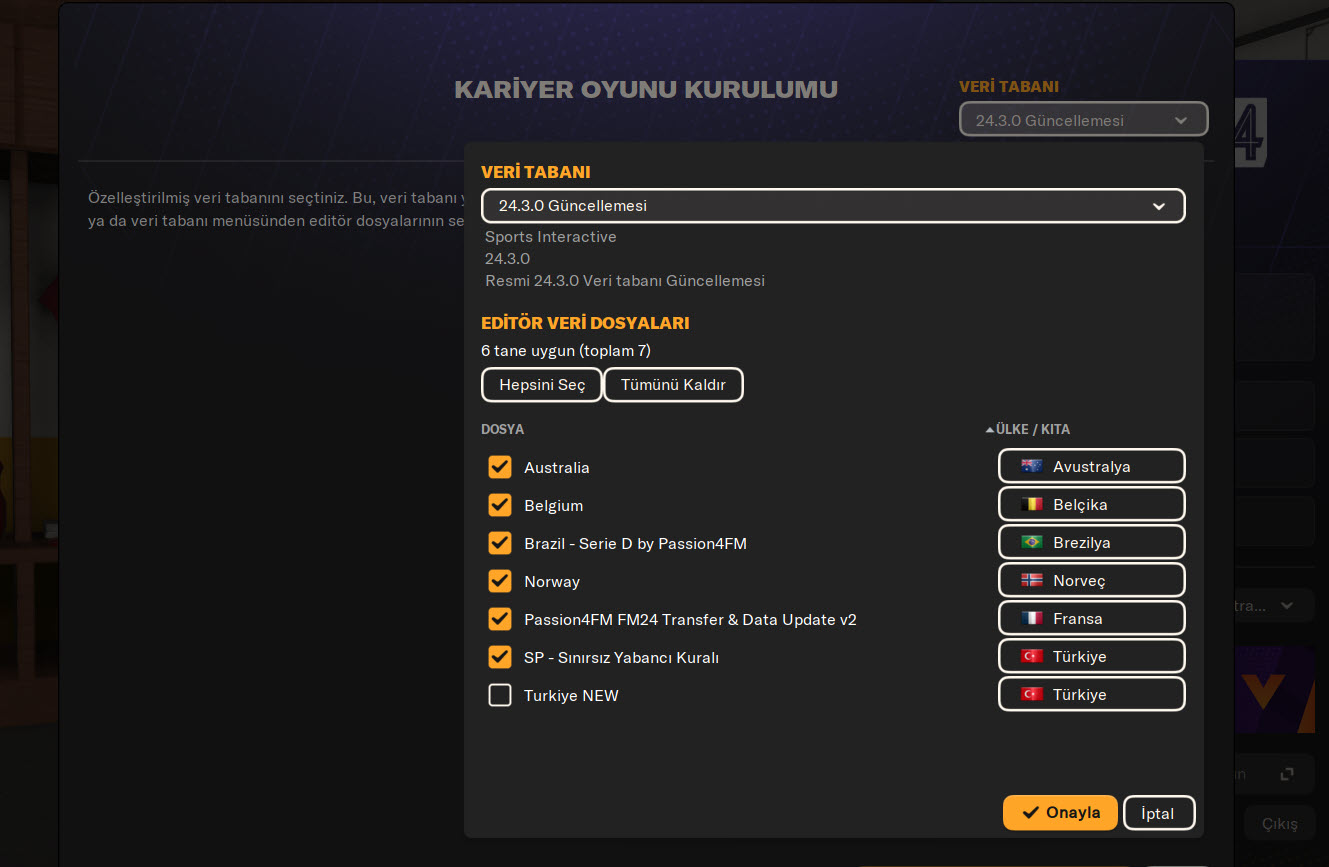Confirm with the Onayla button
1329x867 pixels.
tap(1060, 813)
